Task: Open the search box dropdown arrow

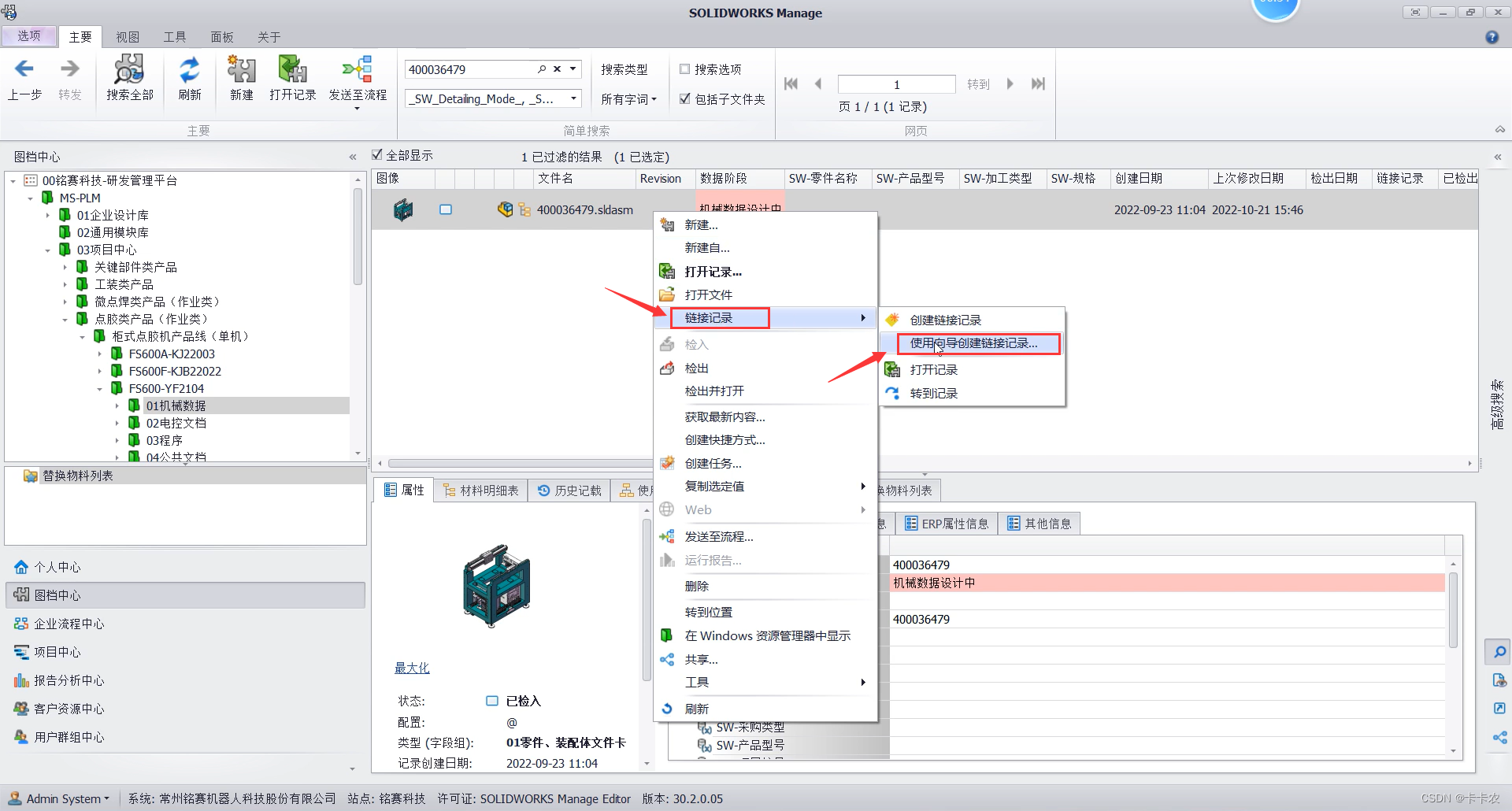Action: coord(573,69)
